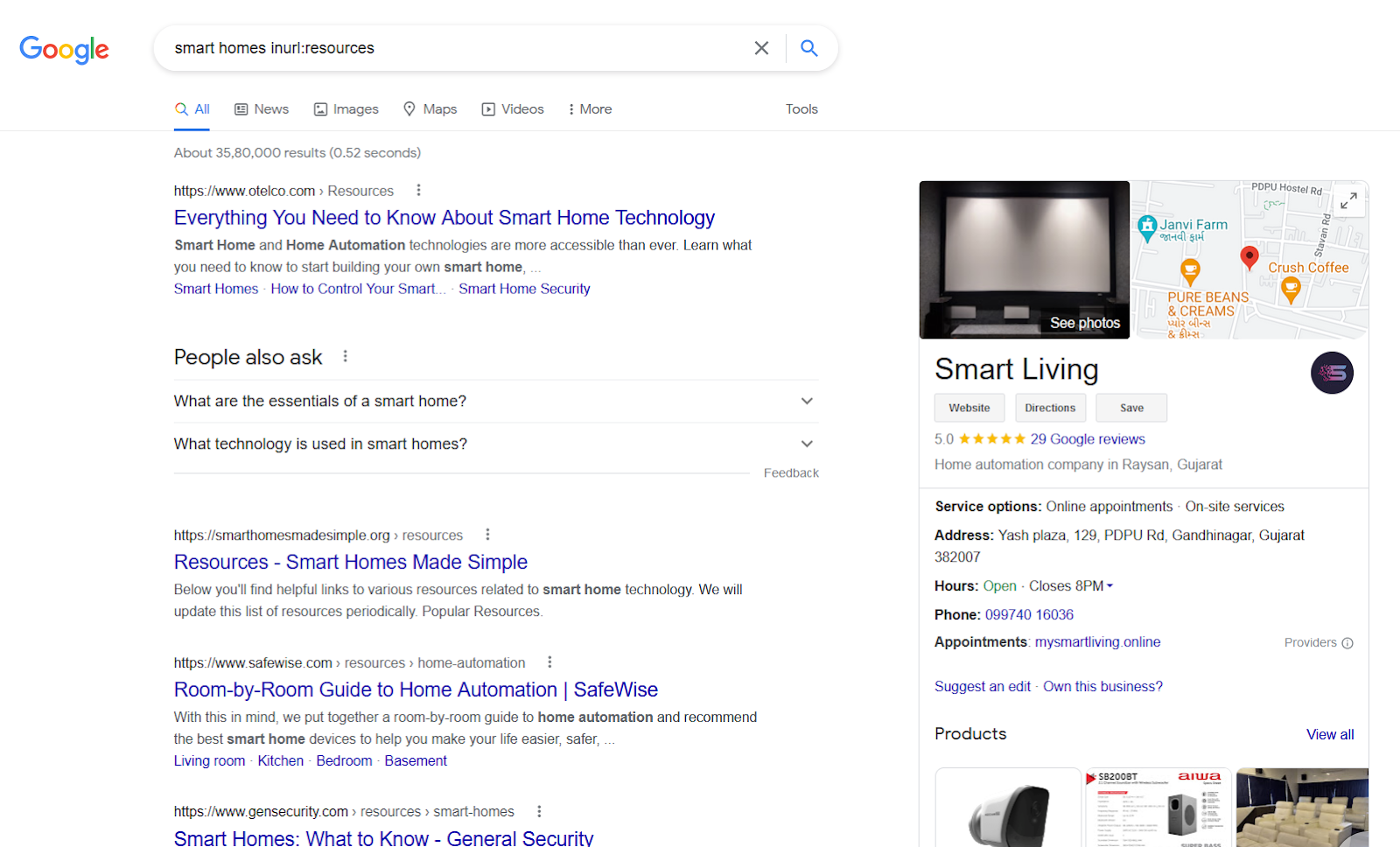Open 'Smart Homes: What to Know - General Security'
This screenshot has height=847, width=1400.
383,838
